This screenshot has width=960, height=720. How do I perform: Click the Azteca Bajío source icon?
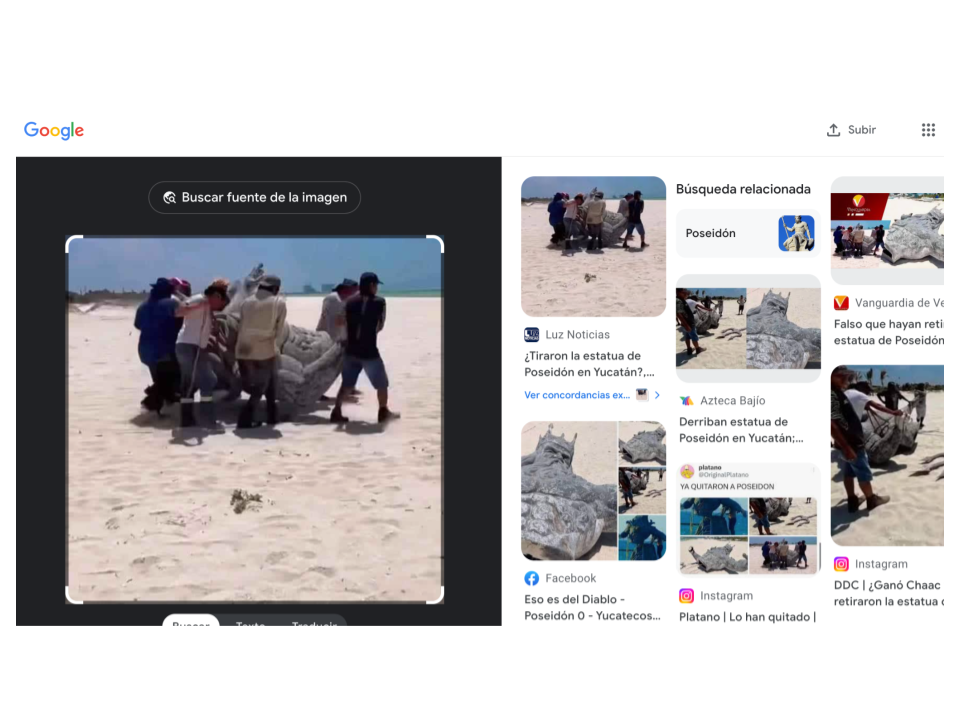click(x=686, y=401)
